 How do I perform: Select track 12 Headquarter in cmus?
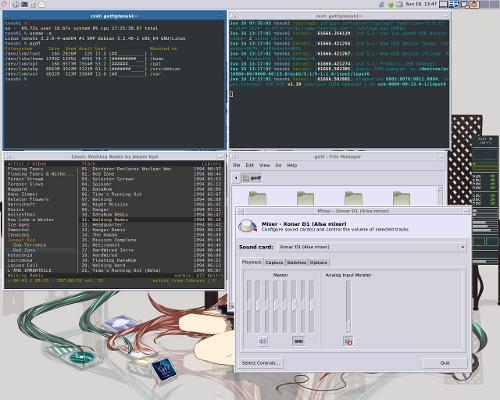coord(152,225)
